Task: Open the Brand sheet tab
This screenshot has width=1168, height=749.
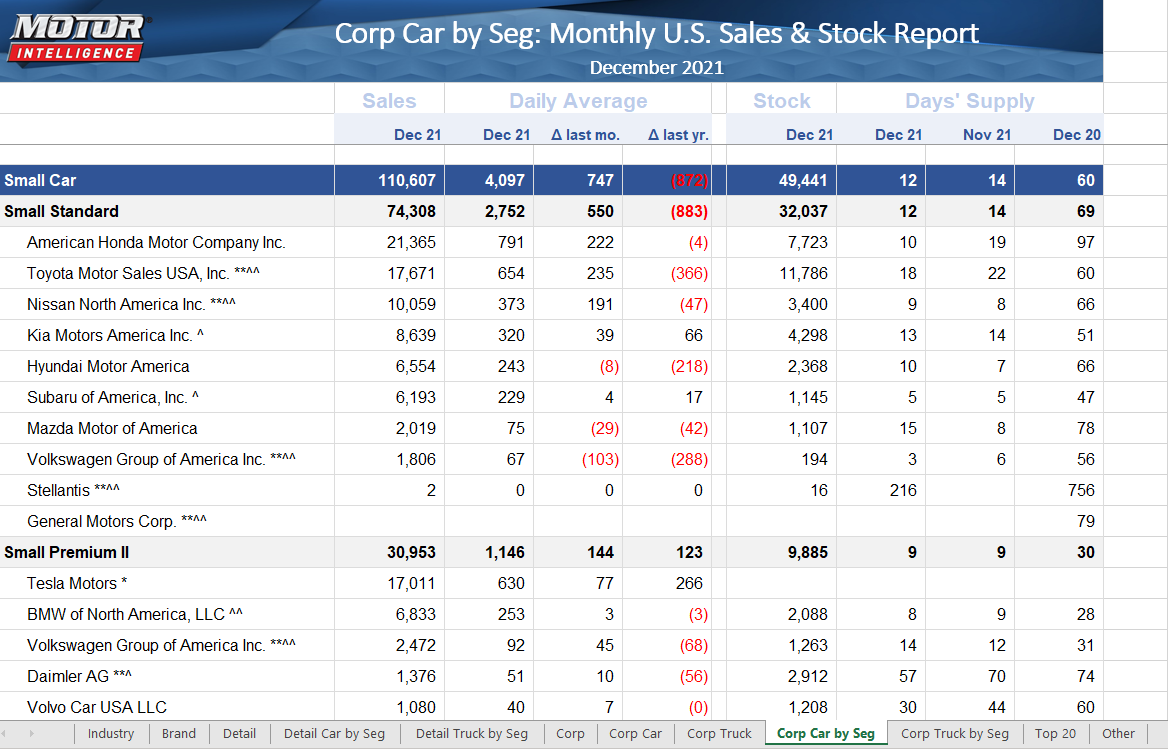Action: (x=179, y=733)
